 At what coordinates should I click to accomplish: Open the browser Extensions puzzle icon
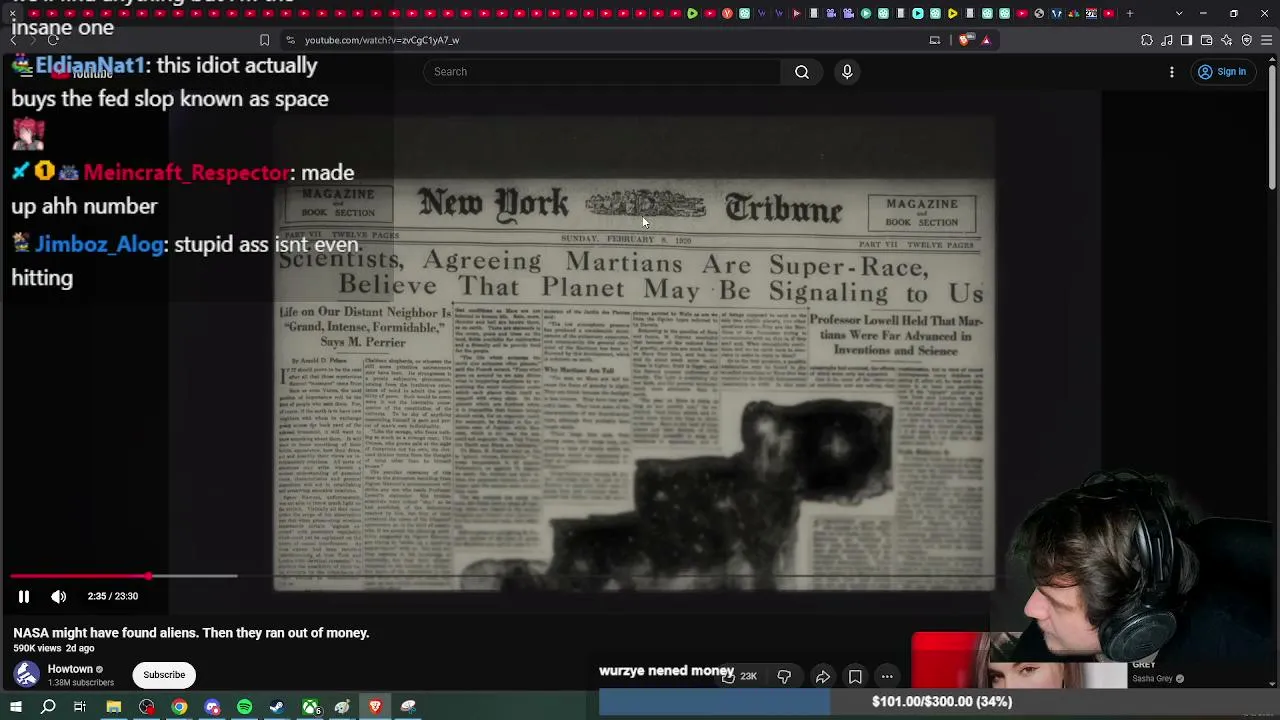coord(1147,40)
